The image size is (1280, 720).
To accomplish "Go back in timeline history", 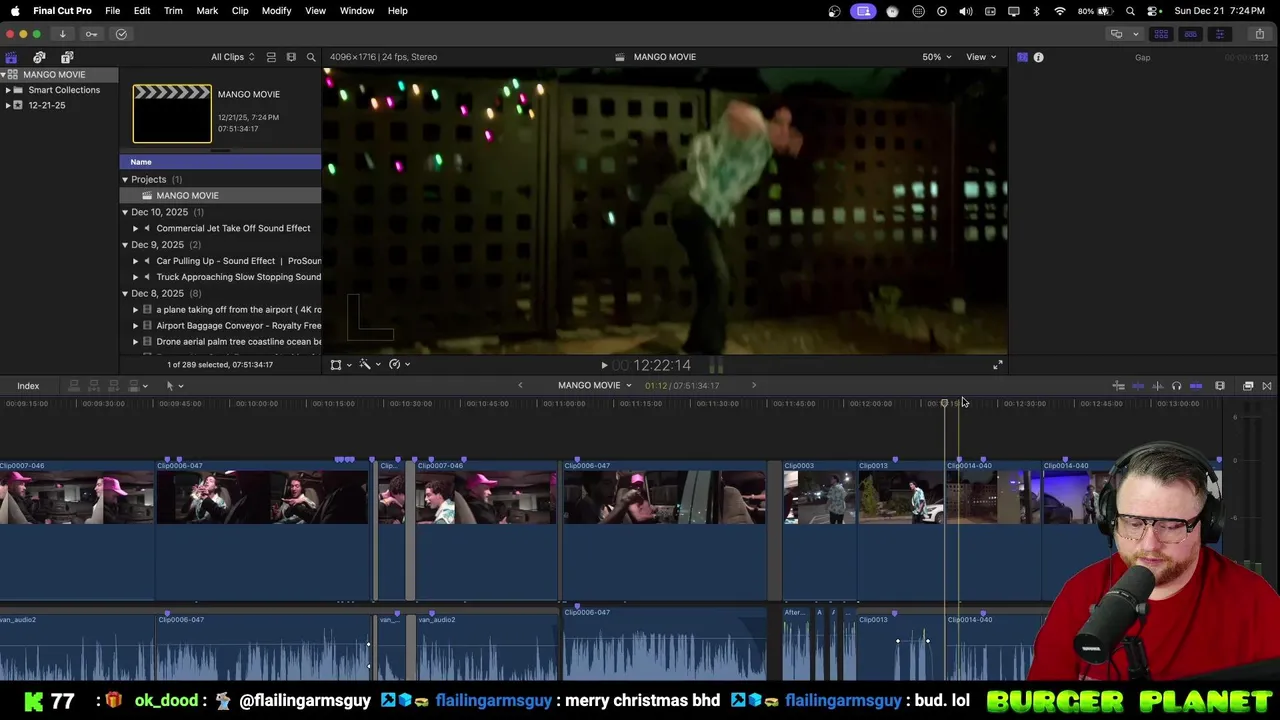I will click(520, 385).
